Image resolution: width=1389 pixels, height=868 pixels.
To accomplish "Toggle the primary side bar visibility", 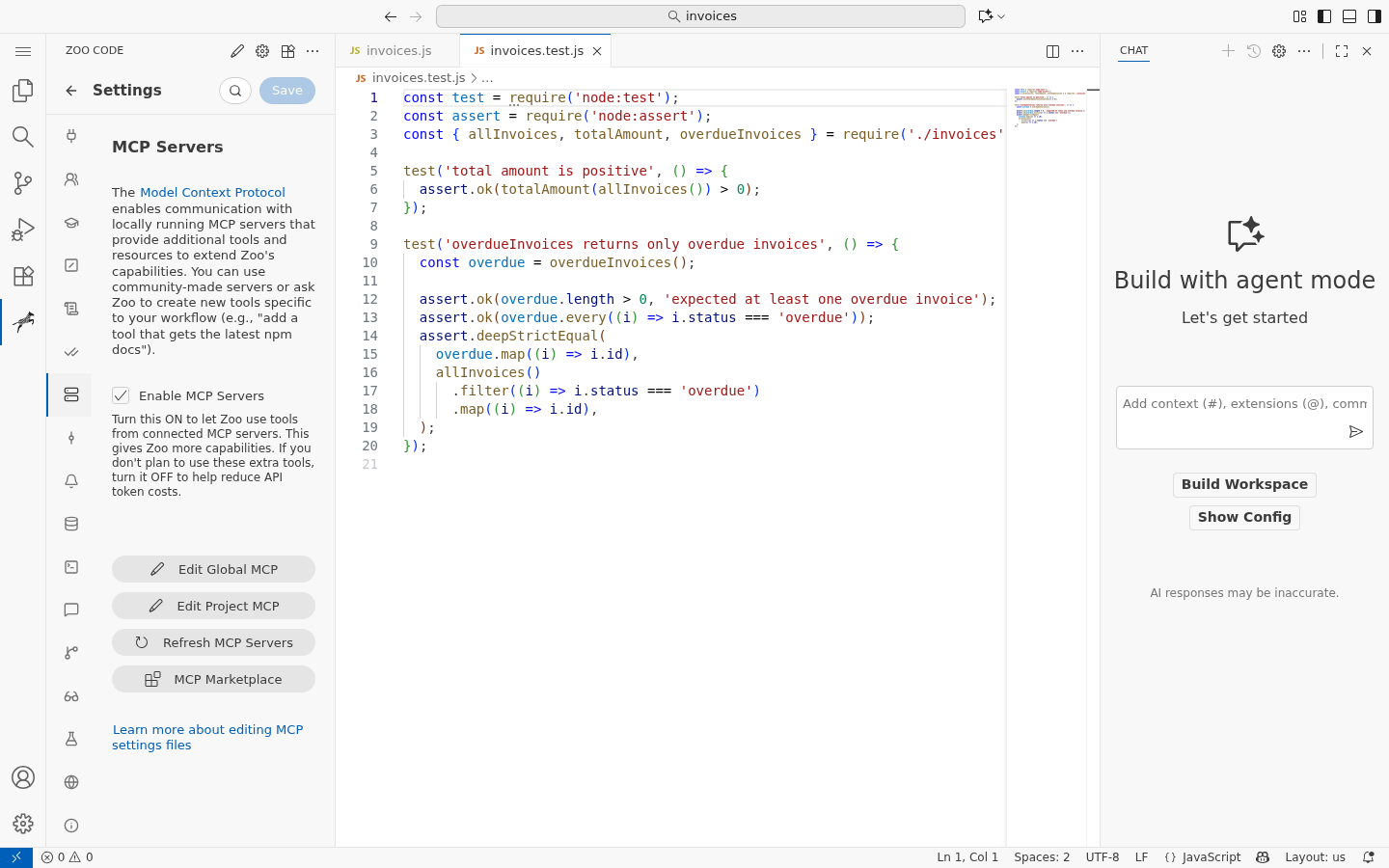I will pyautogui.click(x=1324, y=16).
